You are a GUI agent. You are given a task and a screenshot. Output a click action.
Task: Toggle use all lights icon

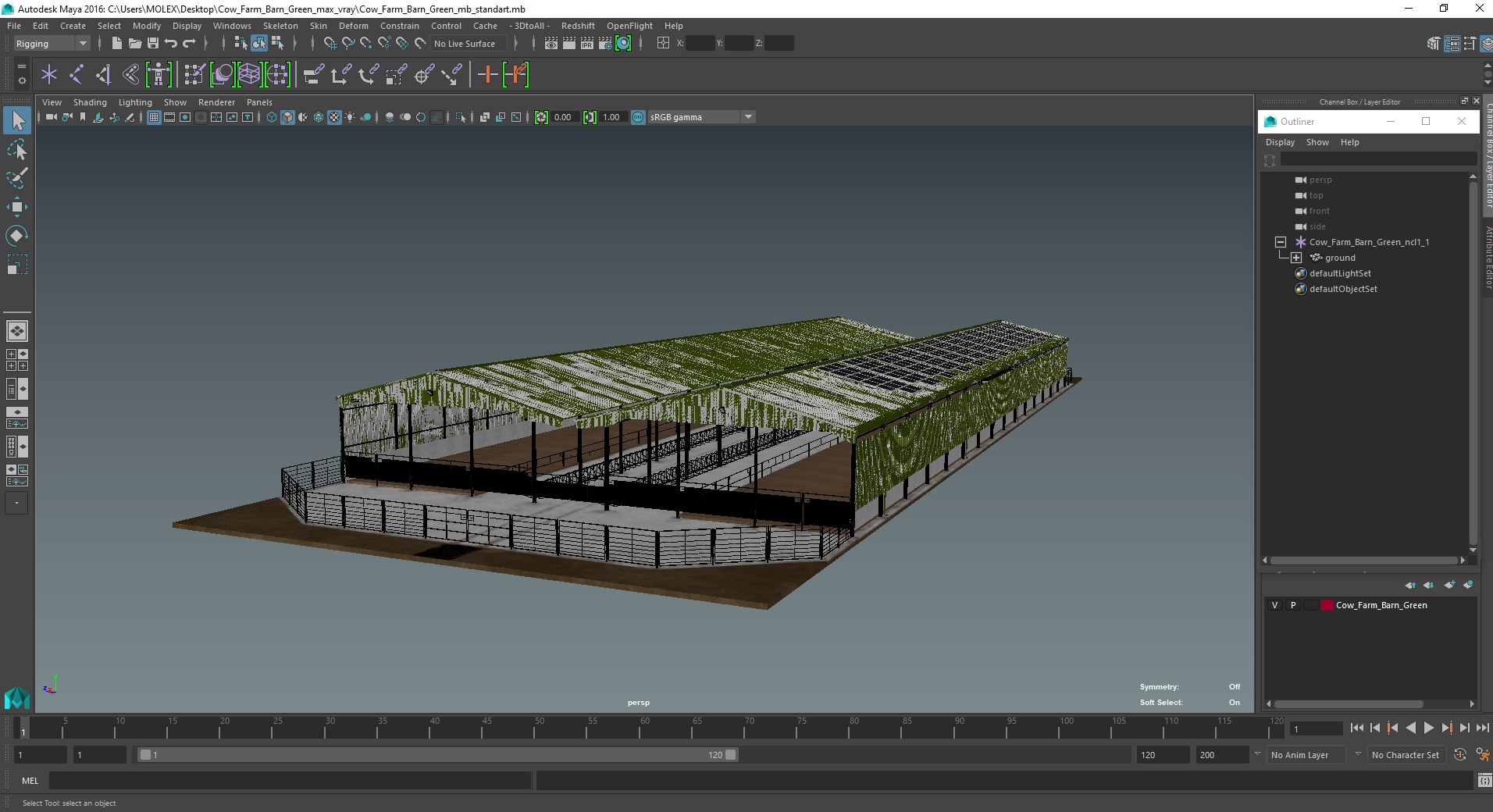pos(350,117)
